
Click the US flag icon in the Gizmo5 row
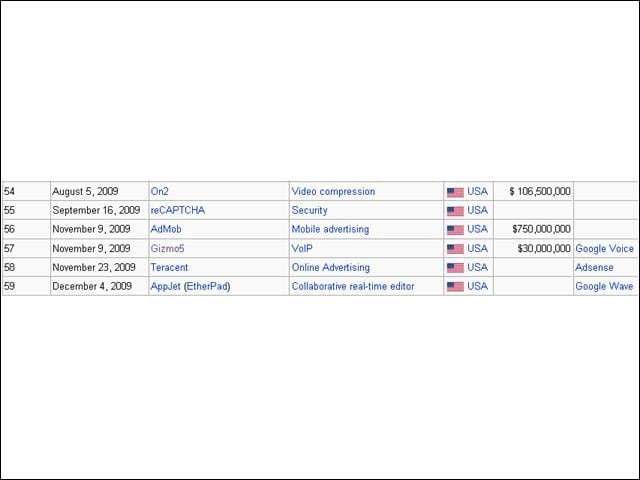pos(455,249)
